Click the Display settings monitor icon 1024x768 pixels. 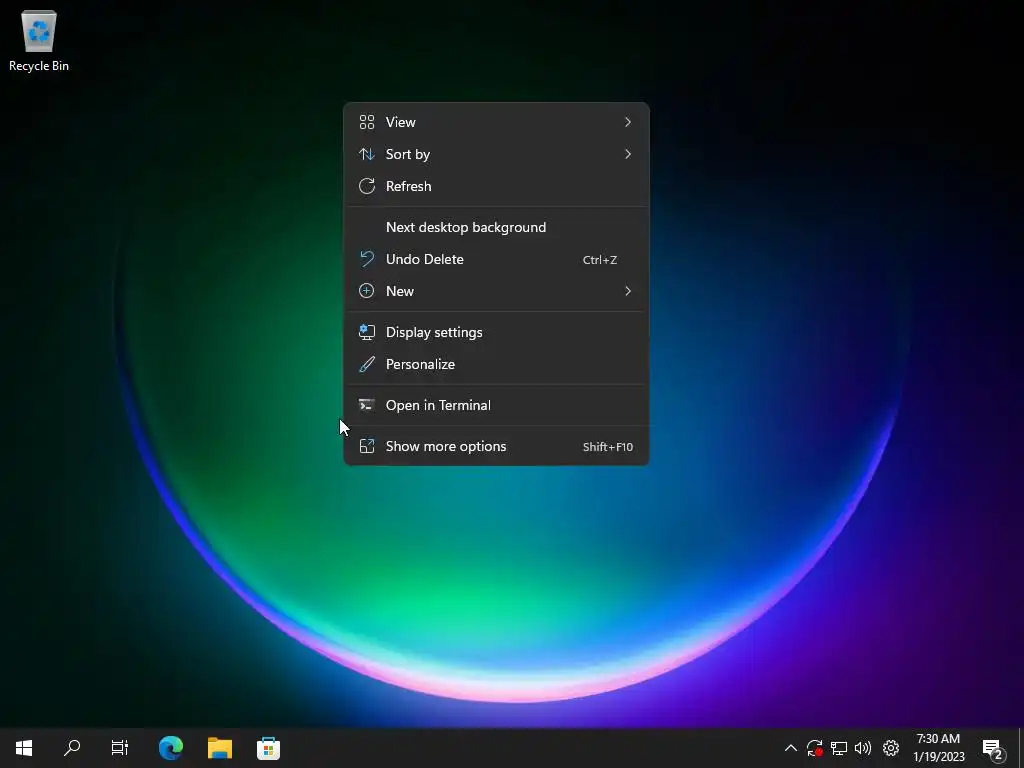click(x=367, y=332)
